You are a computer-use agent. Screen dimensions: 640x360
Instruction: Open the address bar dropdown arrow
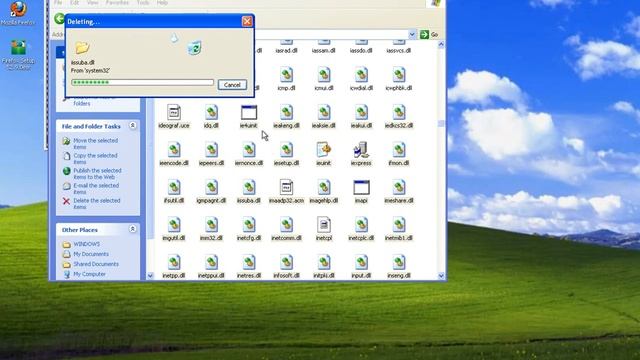tap(412, 35)
